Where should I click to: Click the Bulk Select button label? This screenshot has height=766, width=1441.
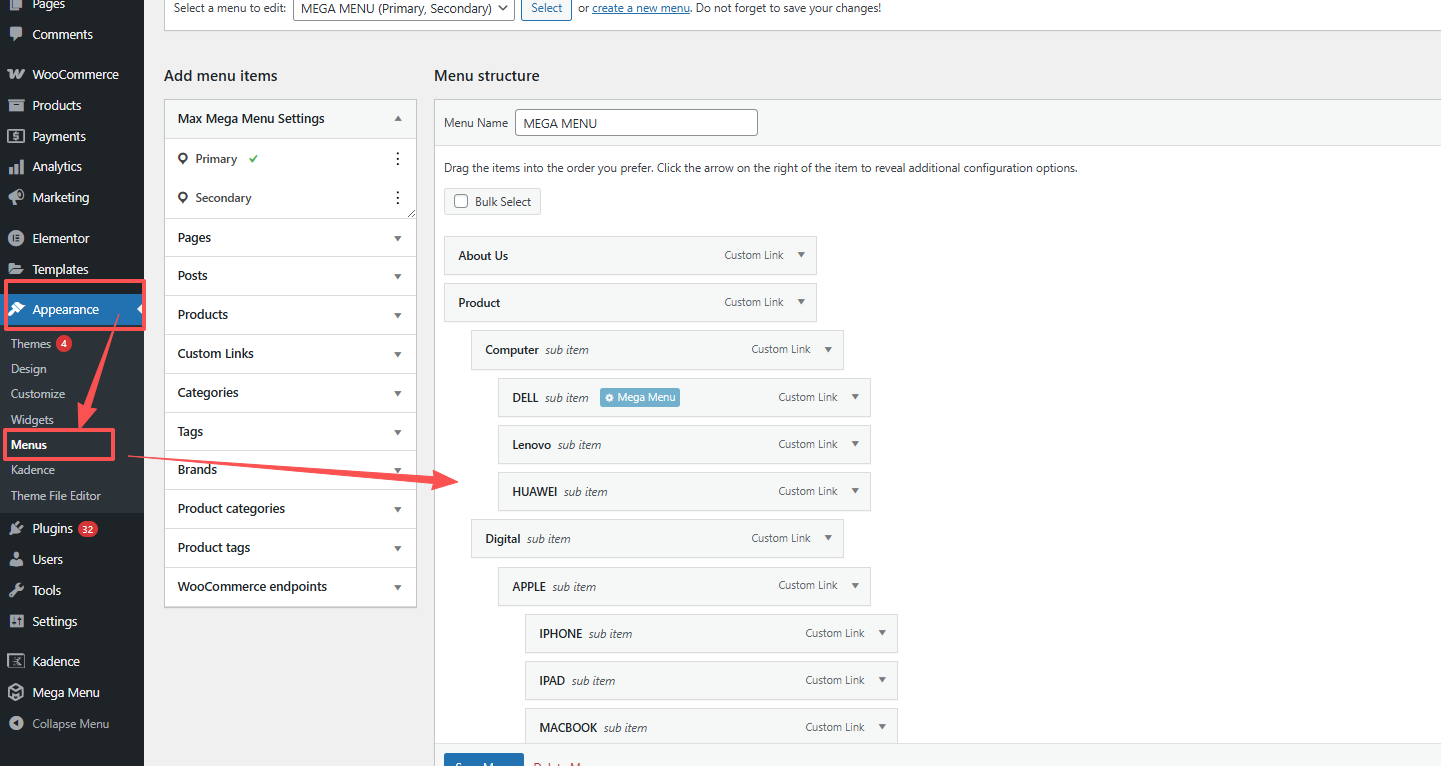(x=503, y=201)
